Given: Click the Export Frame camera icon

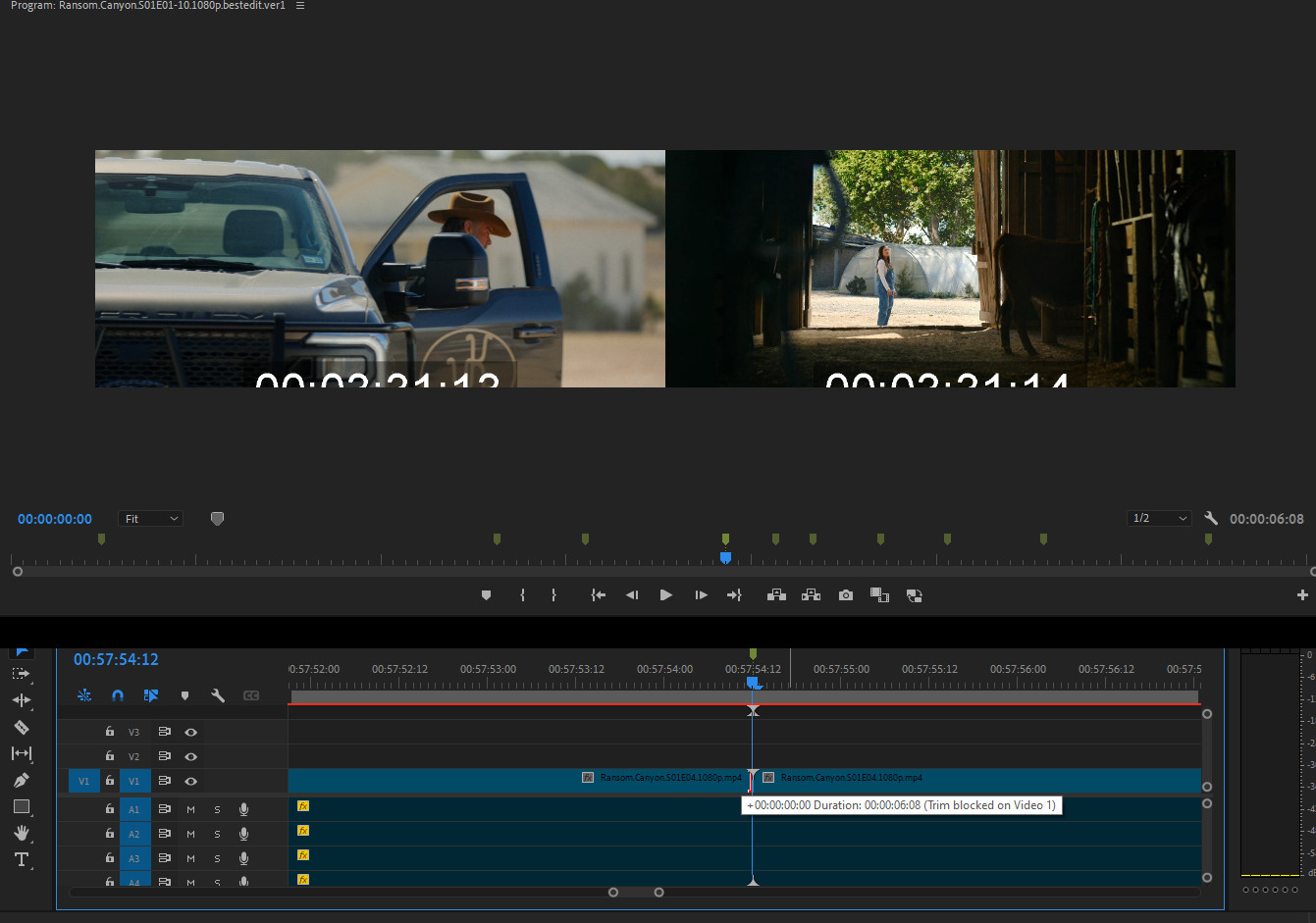Looking at the screenshot, I should [x=845, y=595].
